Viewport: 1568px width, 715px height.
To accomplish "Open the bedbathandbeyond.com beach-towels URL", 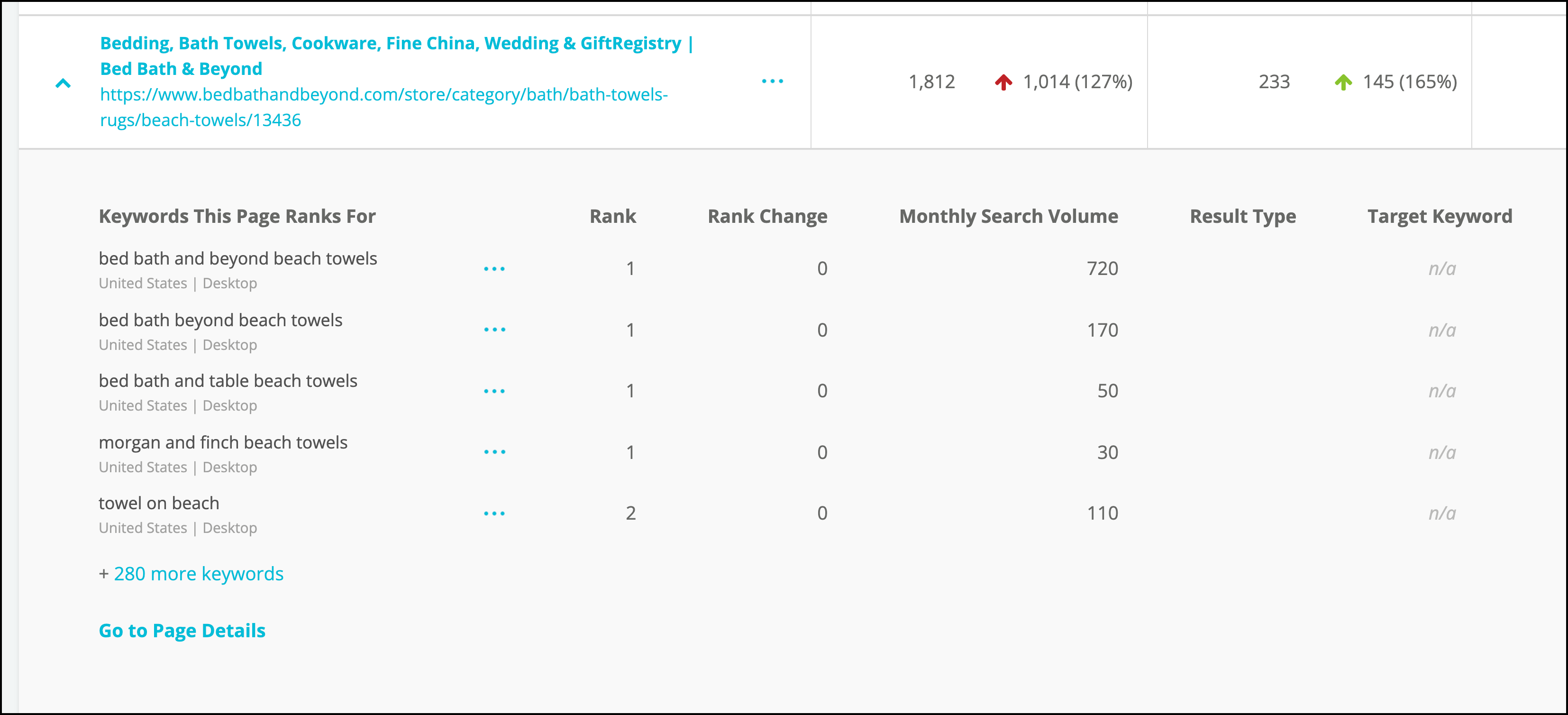I will click(383, 107).
